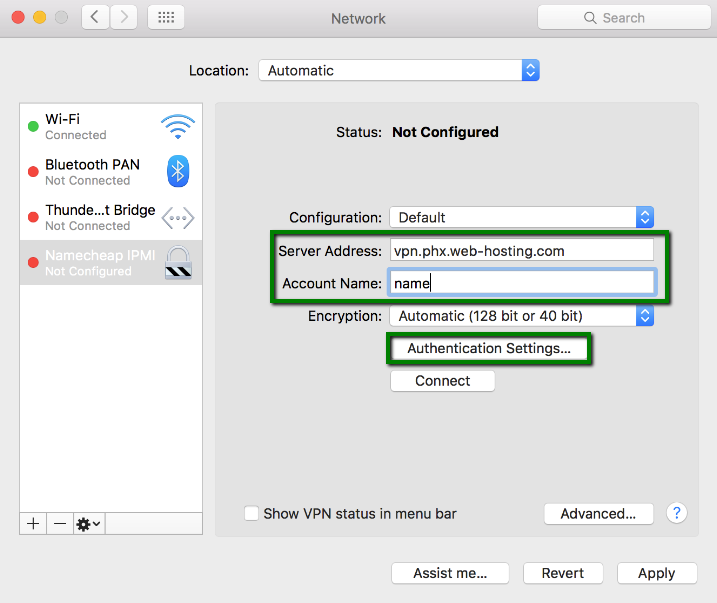Remove selected service with minus button
Viewport: 717px width, 603px height.
pyautogui.click(x=60, y=523)
